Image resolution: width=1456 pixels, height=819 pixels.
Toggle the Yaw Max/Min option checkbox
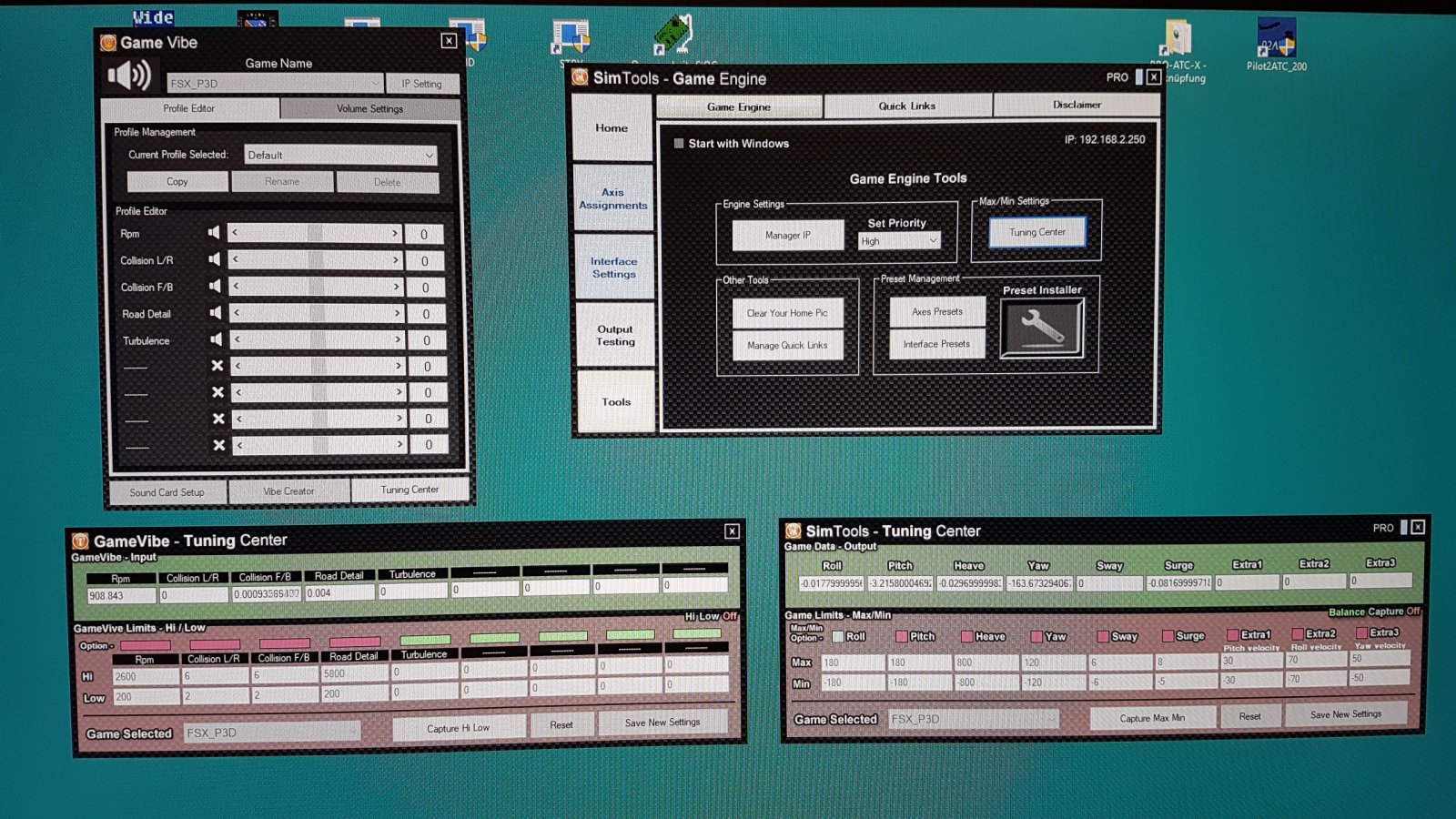point(1036,637)
